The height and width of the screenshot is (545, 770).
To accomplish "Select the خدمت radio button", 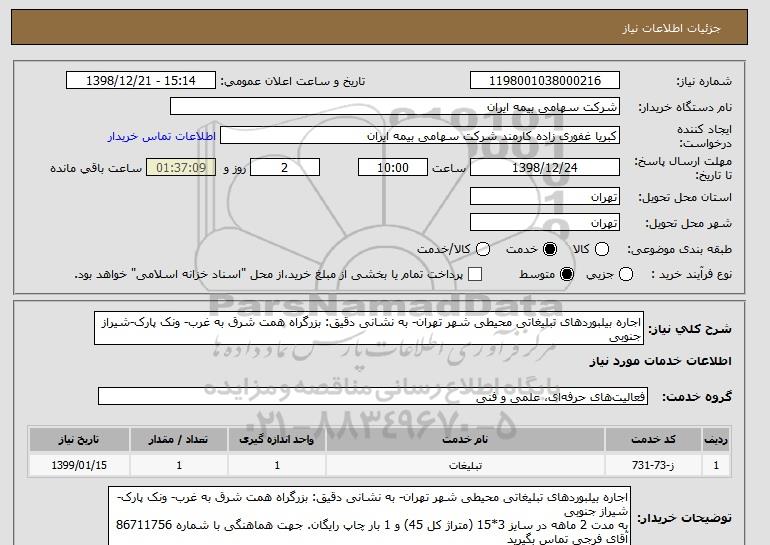I will (550, 249).
